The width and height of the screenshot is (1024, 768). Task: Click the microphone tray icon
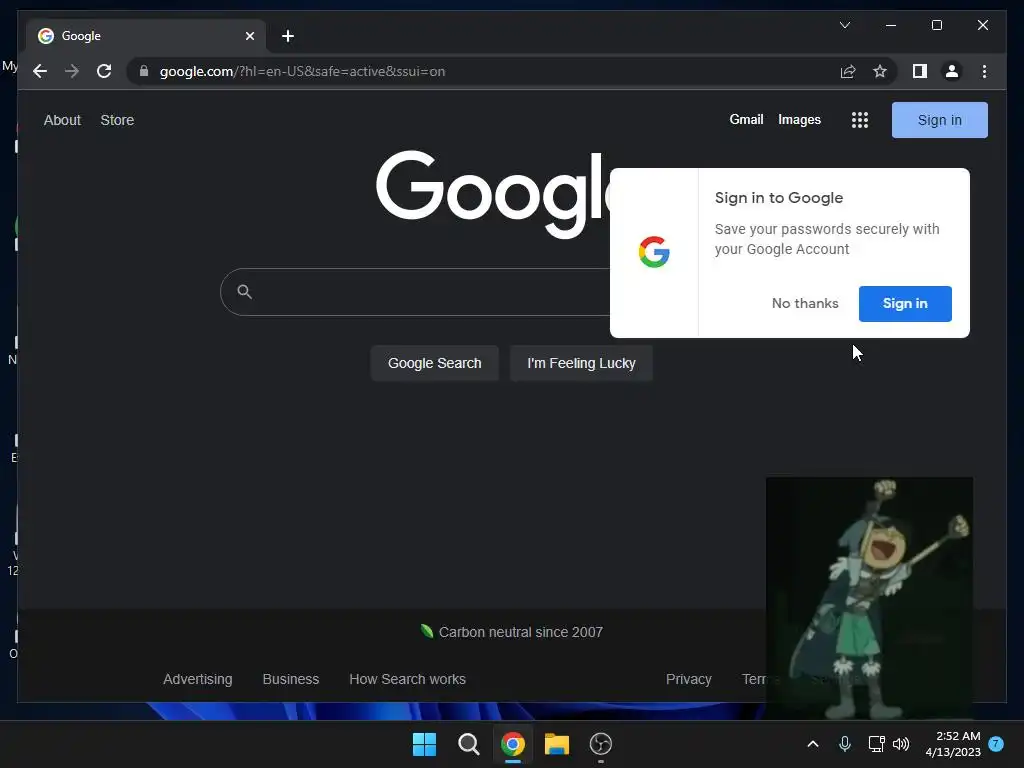tap(844, 744)
